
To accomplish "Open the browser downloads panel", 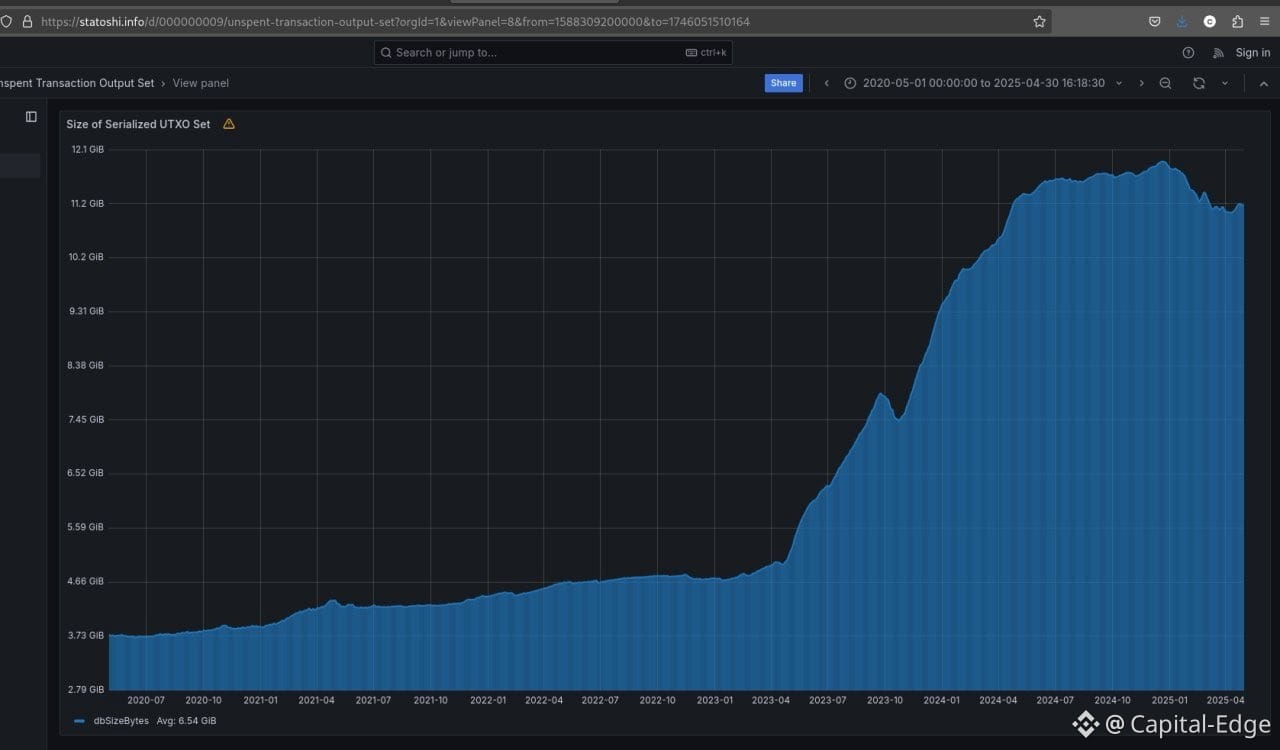I will click(1182, 21).
